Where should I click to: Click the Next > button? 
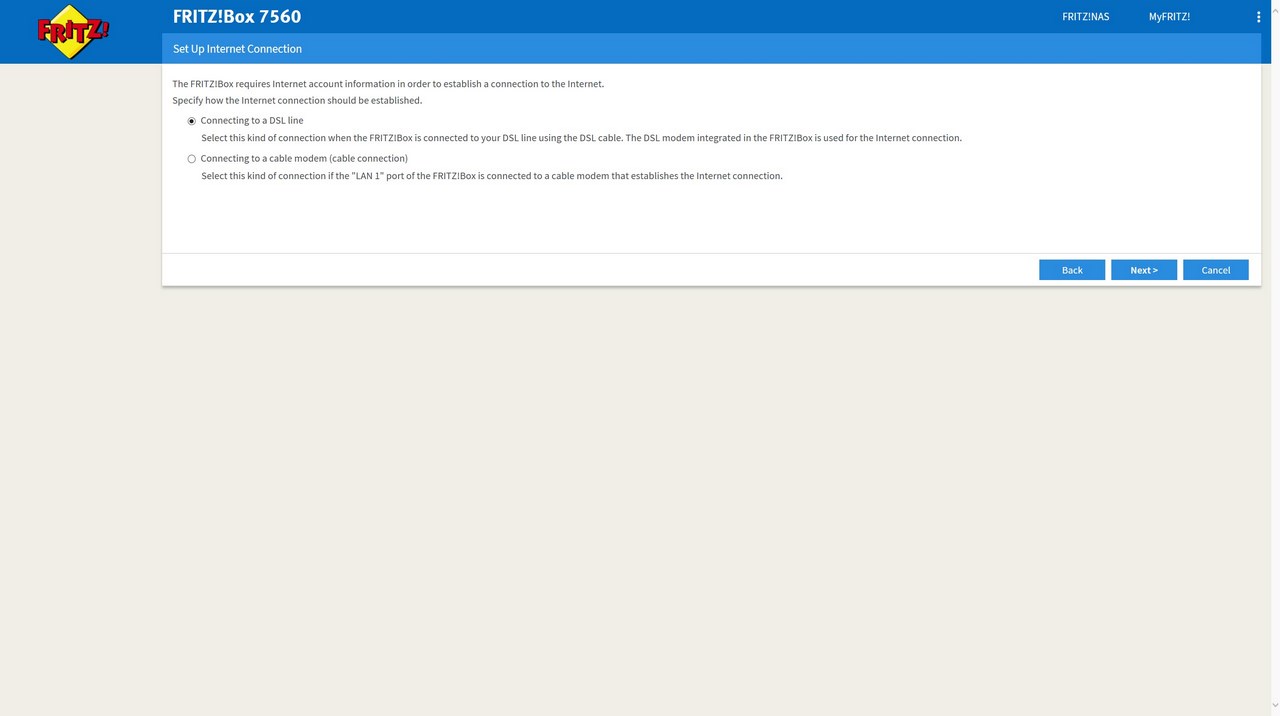point(1144,270)
